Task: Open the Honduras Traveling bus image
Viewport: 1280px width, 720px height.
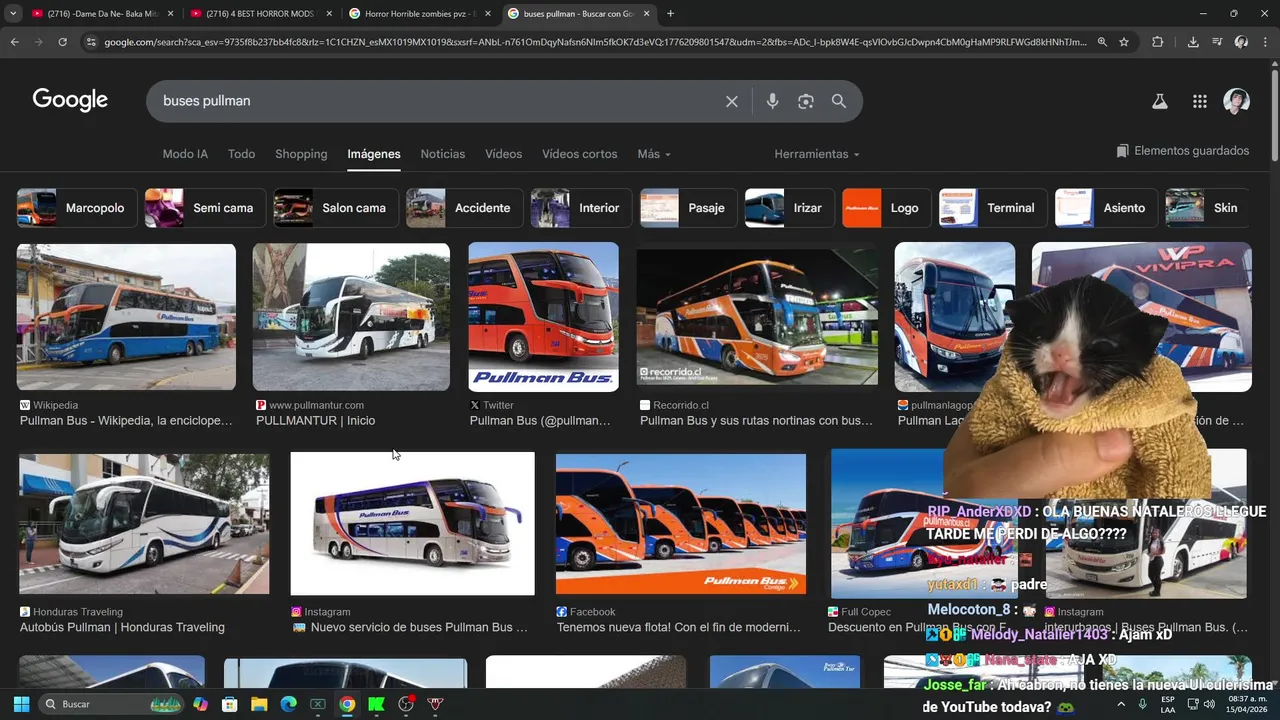Action: point(144,524)
